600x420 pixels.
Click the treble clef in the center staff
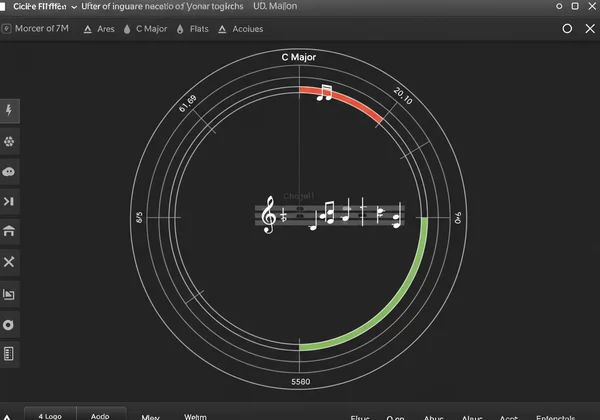tap(269, 215)
